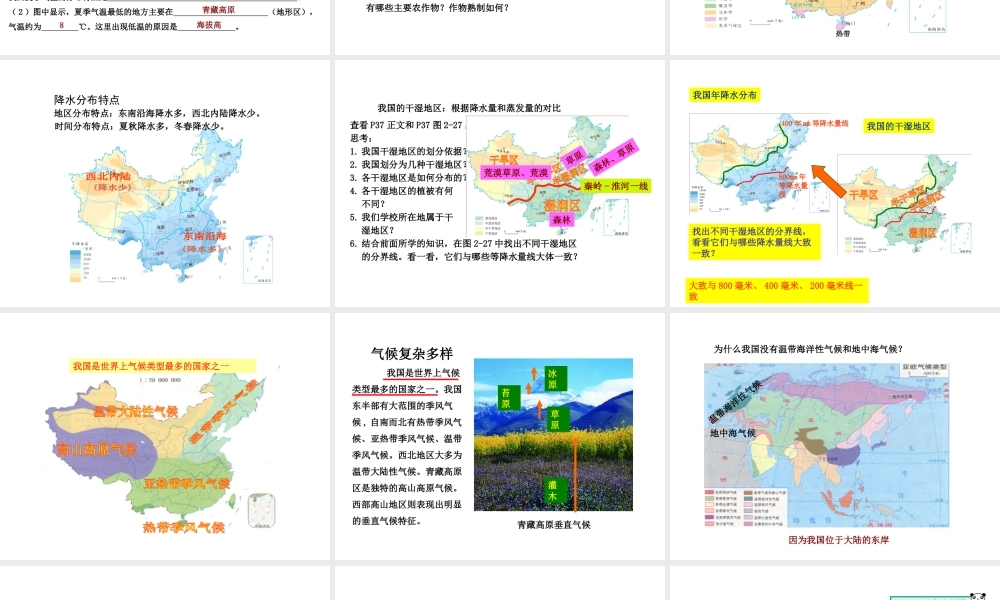The height and width of the screenshot is (600, 1000).
Task: Open the 气候复杂多样 slide thumbnail
Action: (499, 436)
